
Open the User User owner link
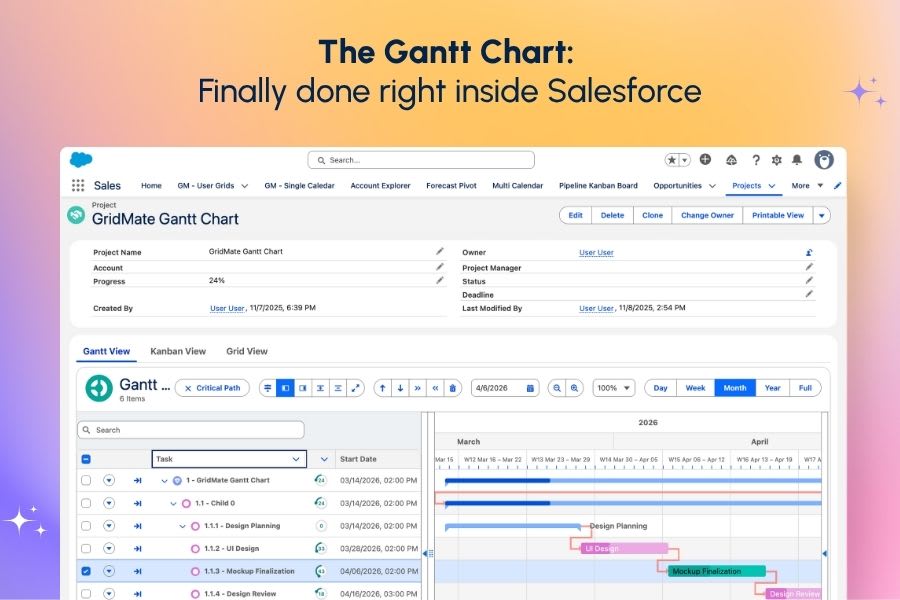click(x=596, y=252)
